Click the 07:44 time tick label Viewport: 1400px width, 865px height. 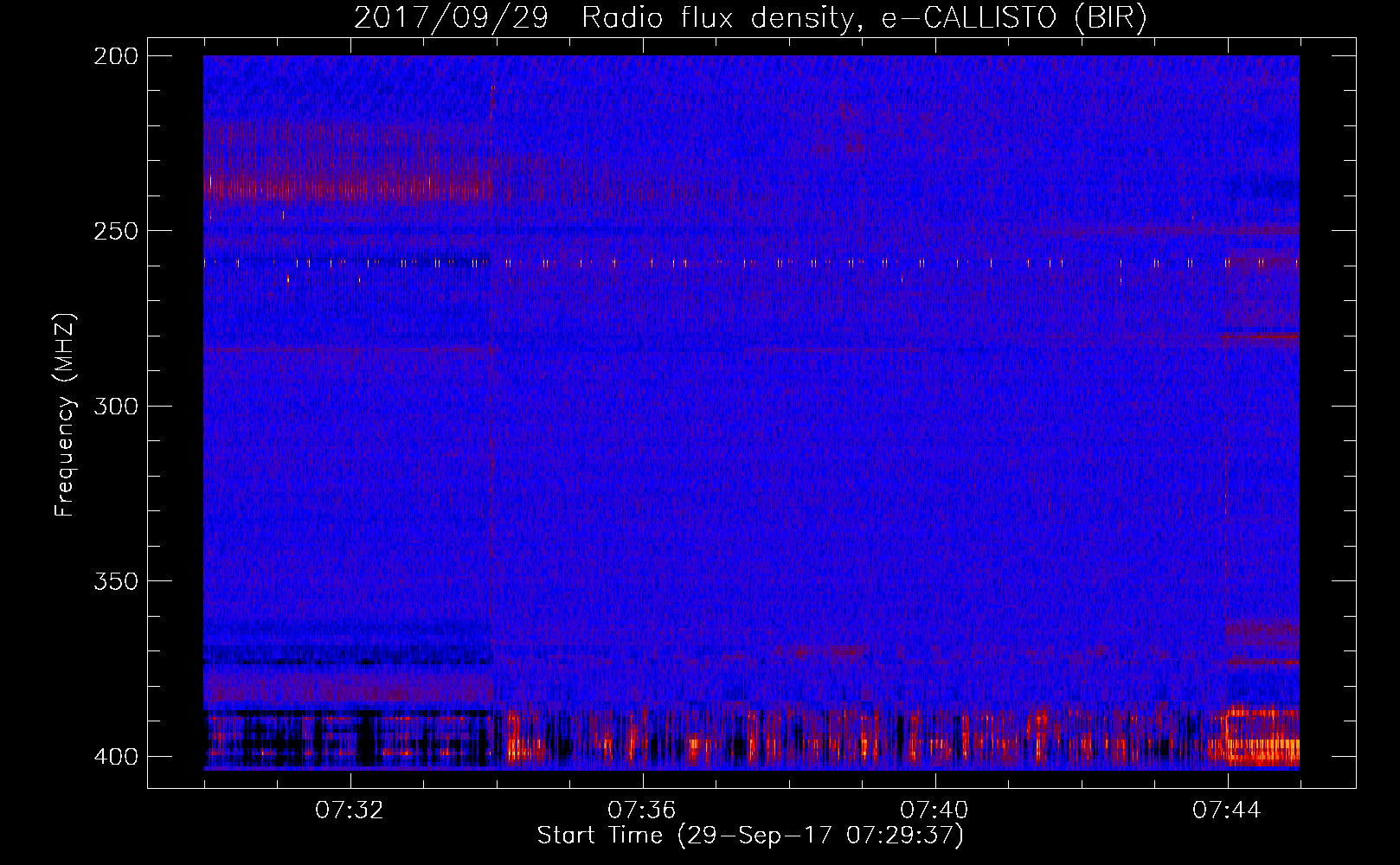1227,811
